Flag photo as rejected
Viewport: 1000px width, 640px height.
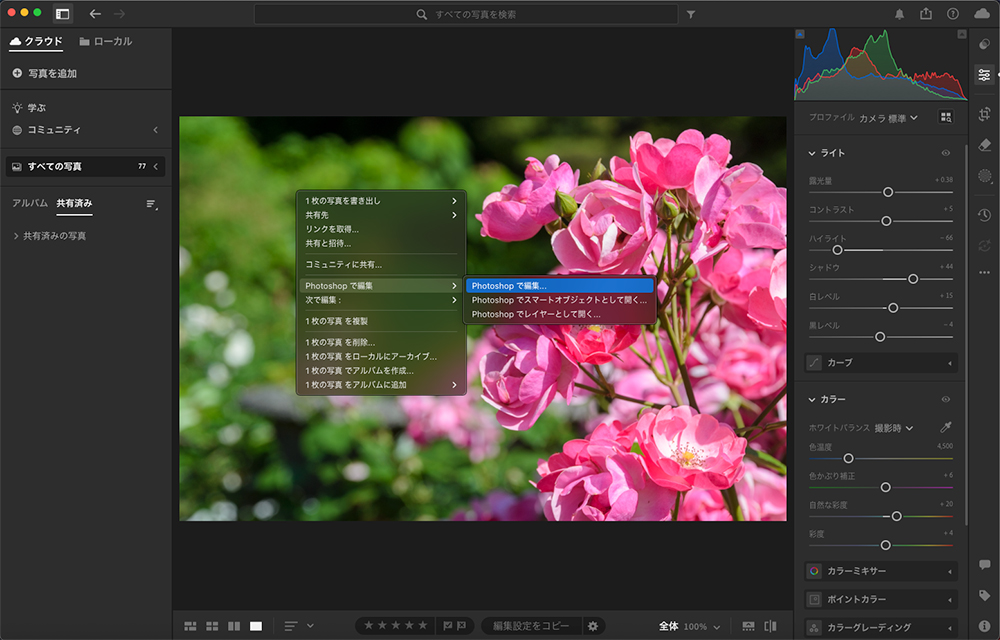click(x=461, y=626)
